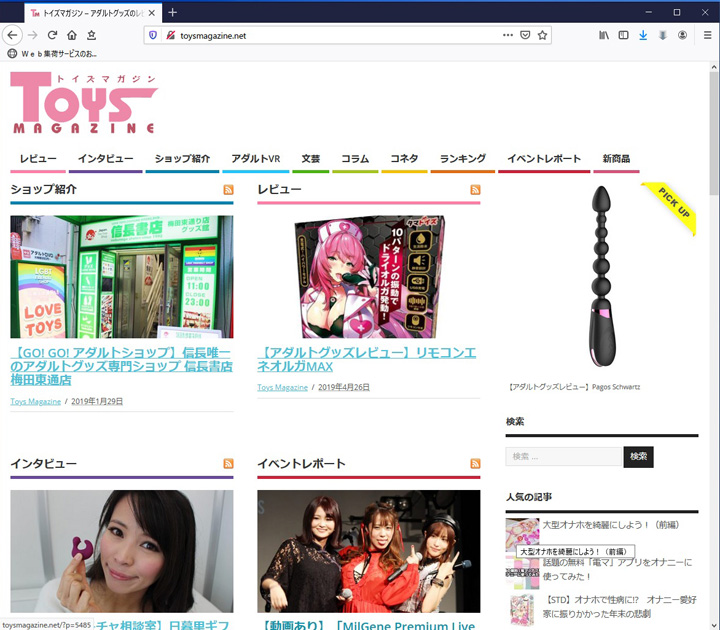Open the 信長書店 梅田東通店 article link

coord(122,366)
